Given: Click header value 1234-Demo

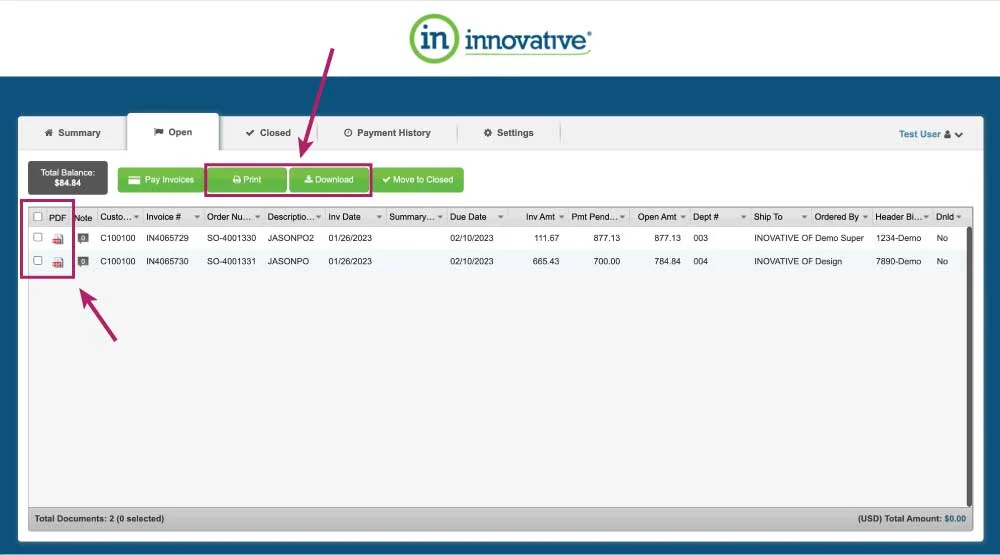Looking at the screenshot, I should click(x=898, y=238).
